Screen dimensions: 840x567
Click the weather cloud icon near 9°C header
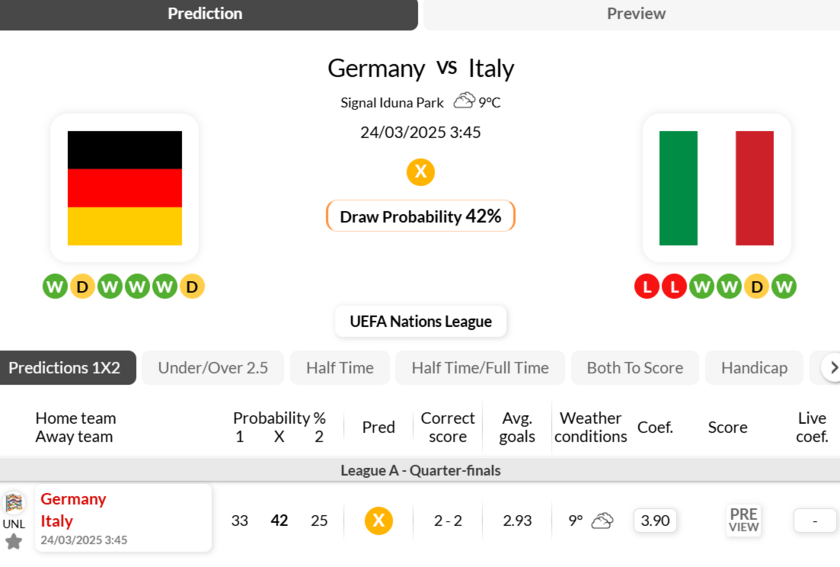point(464,101)
